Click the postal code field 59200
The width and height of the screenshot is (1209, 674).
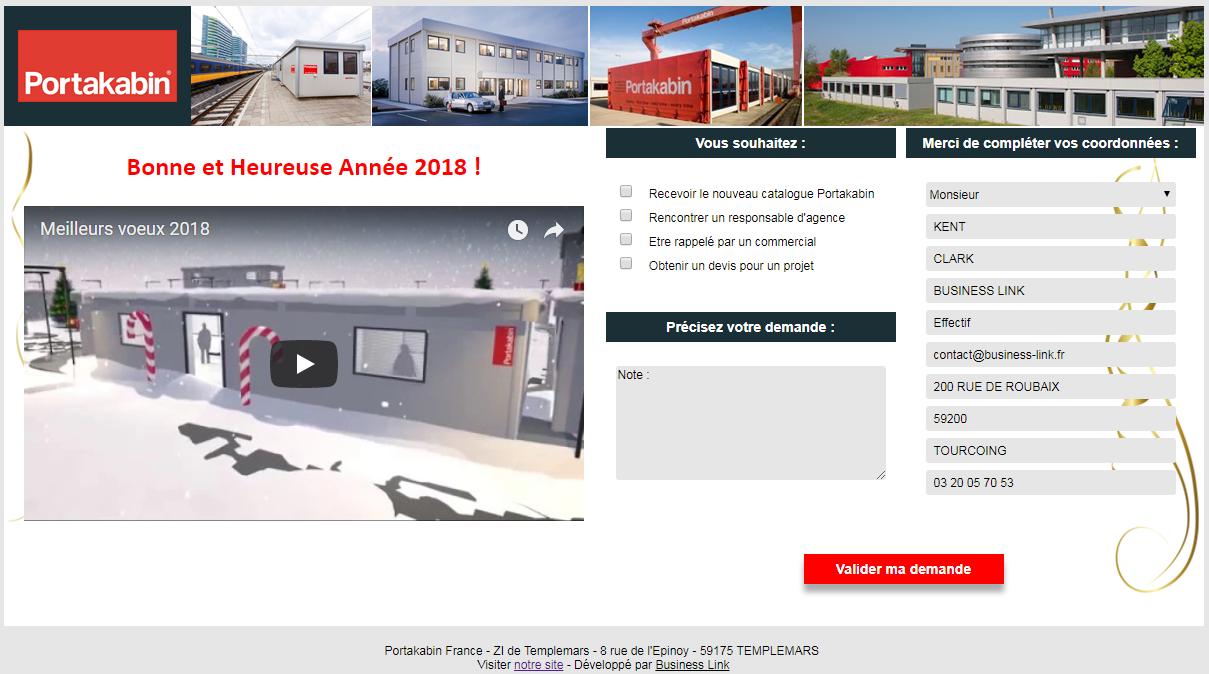tap(1050, 419)
